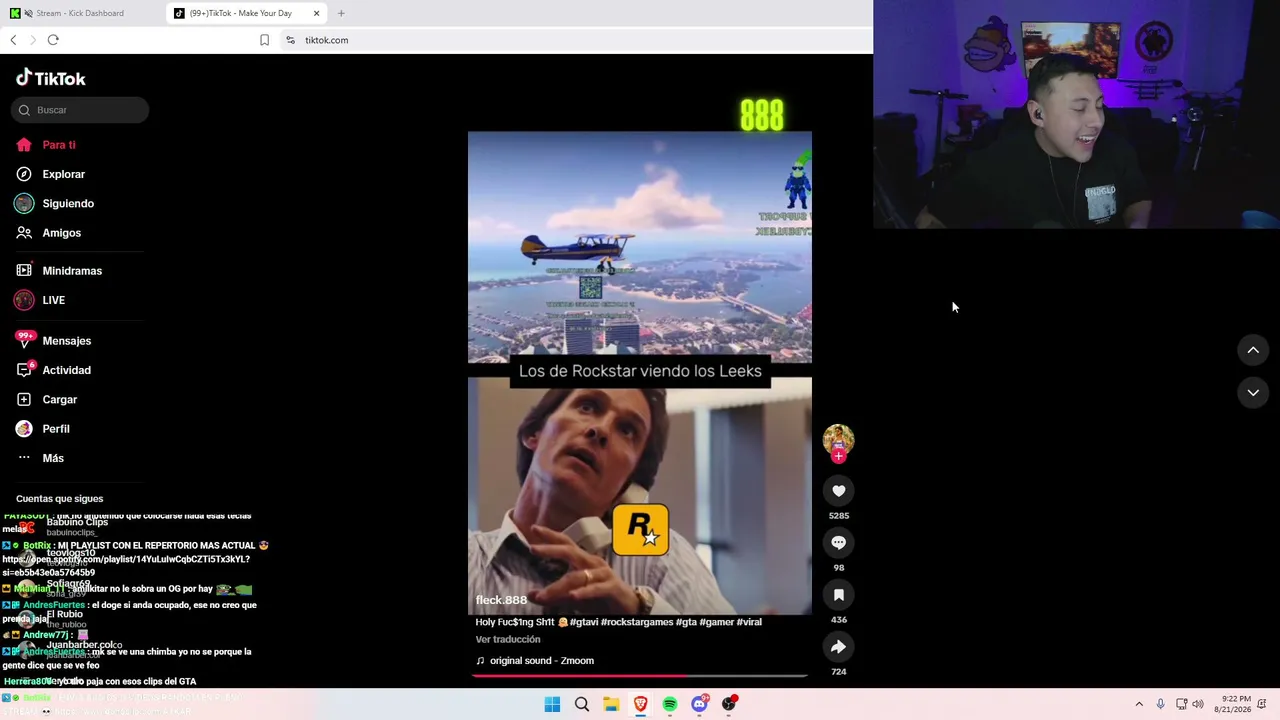1280x720 pixels.
Task: Open the #gta hashtag
Action: (x=687, y=622)
